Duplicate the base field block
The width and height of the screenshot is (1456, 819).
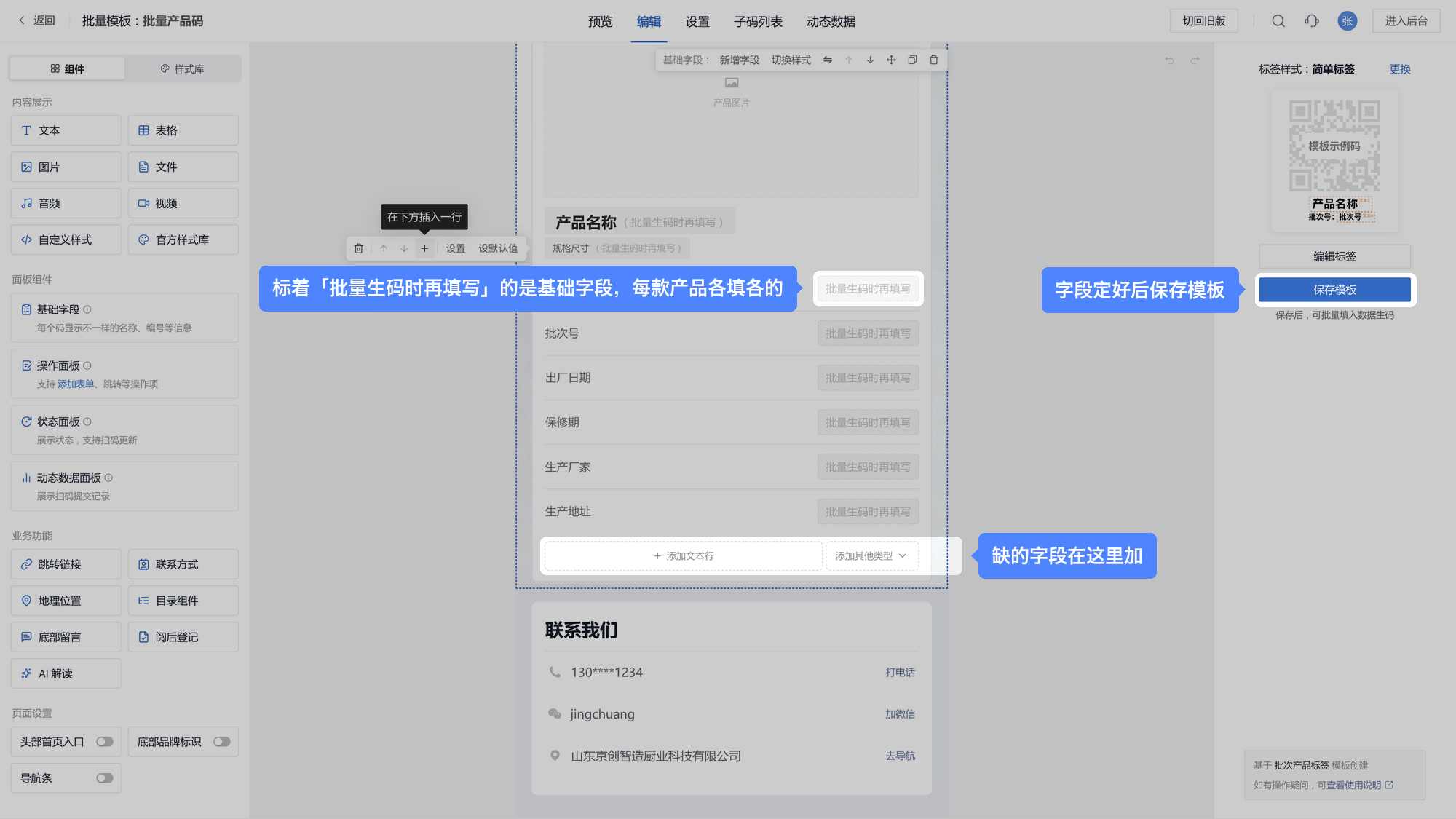pos(912,60)
